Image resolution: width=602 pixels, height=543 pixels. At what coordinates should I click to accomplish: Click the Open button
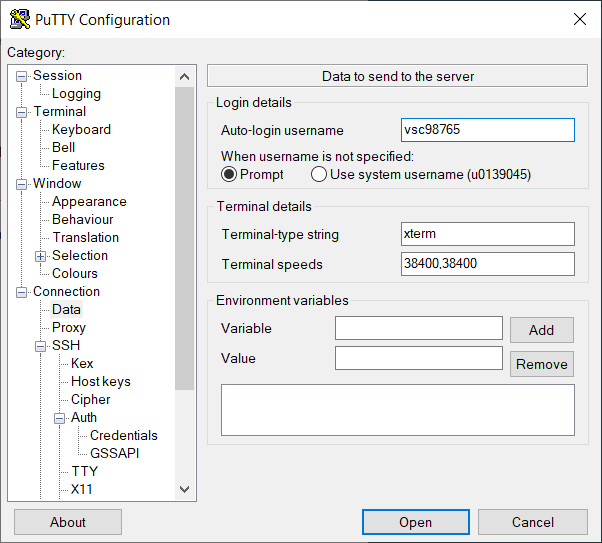tap(416, 522)
